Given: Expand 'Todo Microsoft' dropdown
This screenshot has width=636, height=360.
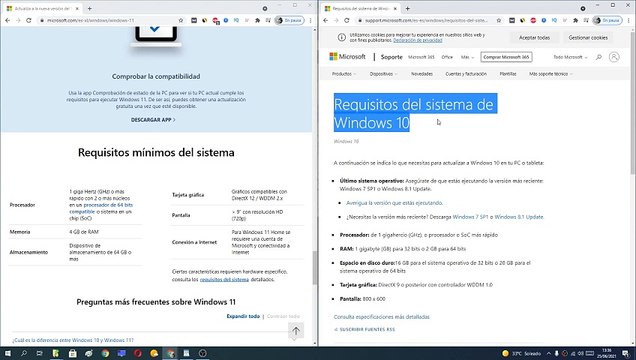Looking at the screenshot, I should [x=570, y=57].
